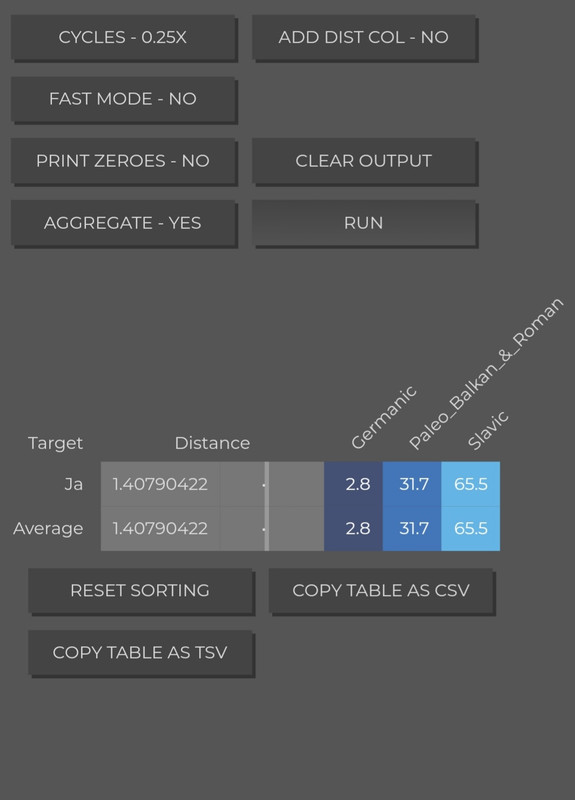Click Average row Paleo_Balkan 31.7 cell
Viewport: 575px width, 800px height.
412,529
